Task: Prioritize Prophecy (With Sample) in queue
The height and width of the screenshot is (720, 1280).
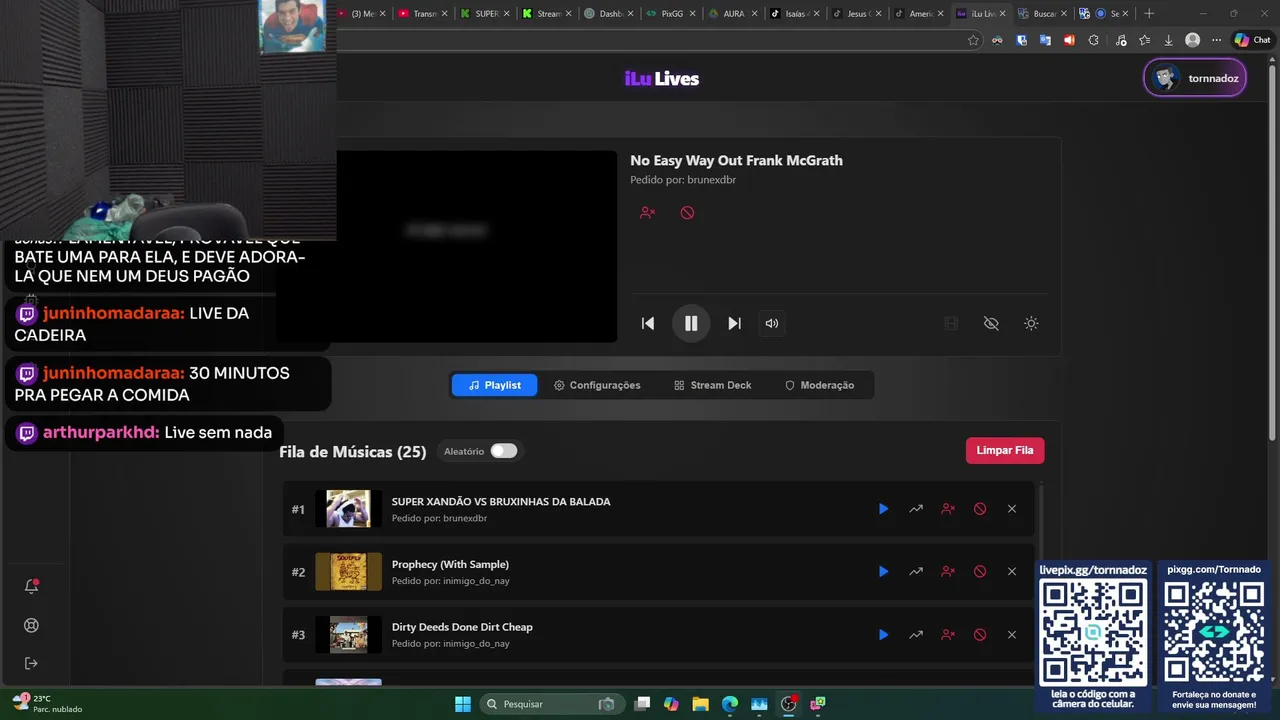Action: 916,572
